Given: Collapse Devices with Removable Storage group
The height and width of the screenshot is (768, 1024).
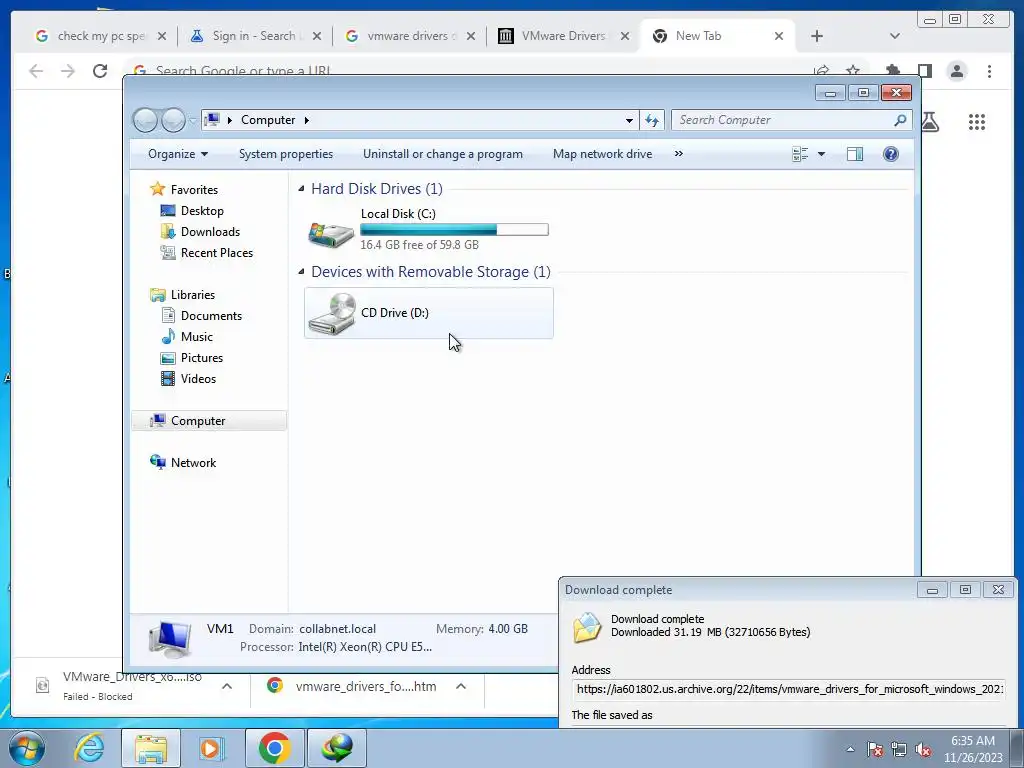Looking at the screenshot, I should coord(301,272).
